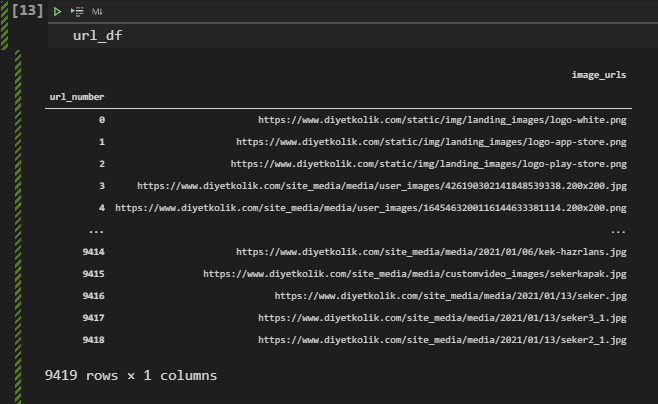Convert cell to Markdown via M↓ icon
This screenshot has width=658, height=404.
97,11
